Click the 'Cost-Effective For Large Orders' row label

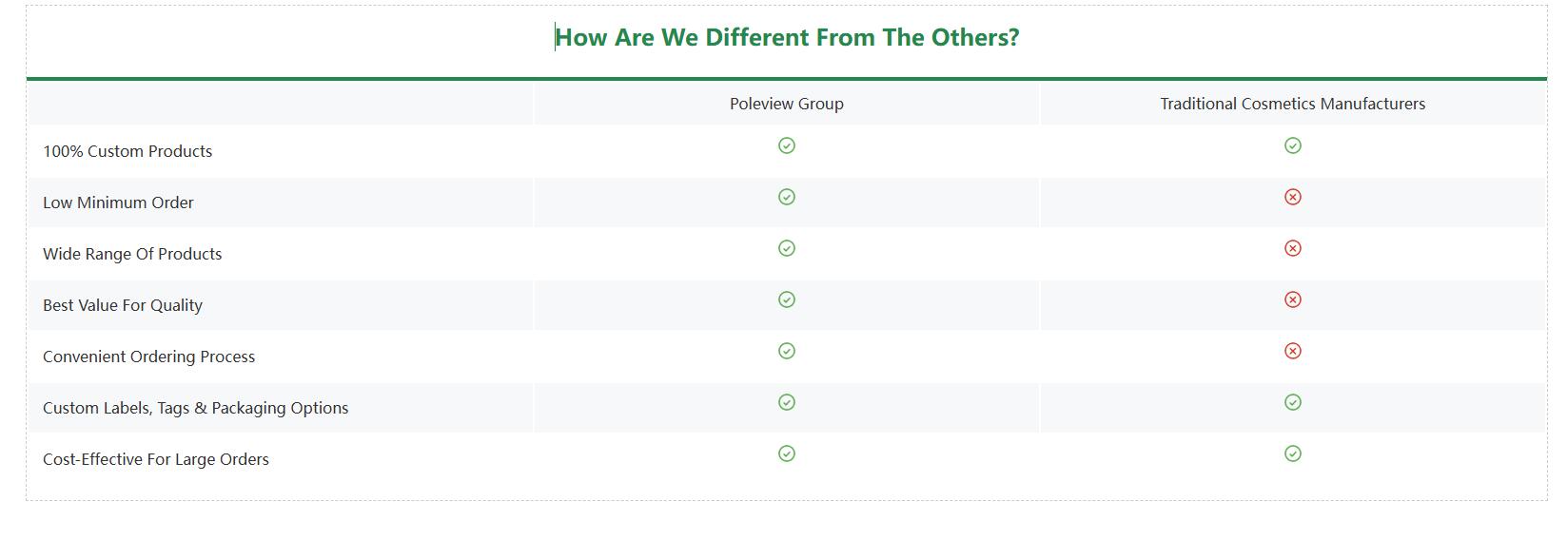click(x=156, y=459)
